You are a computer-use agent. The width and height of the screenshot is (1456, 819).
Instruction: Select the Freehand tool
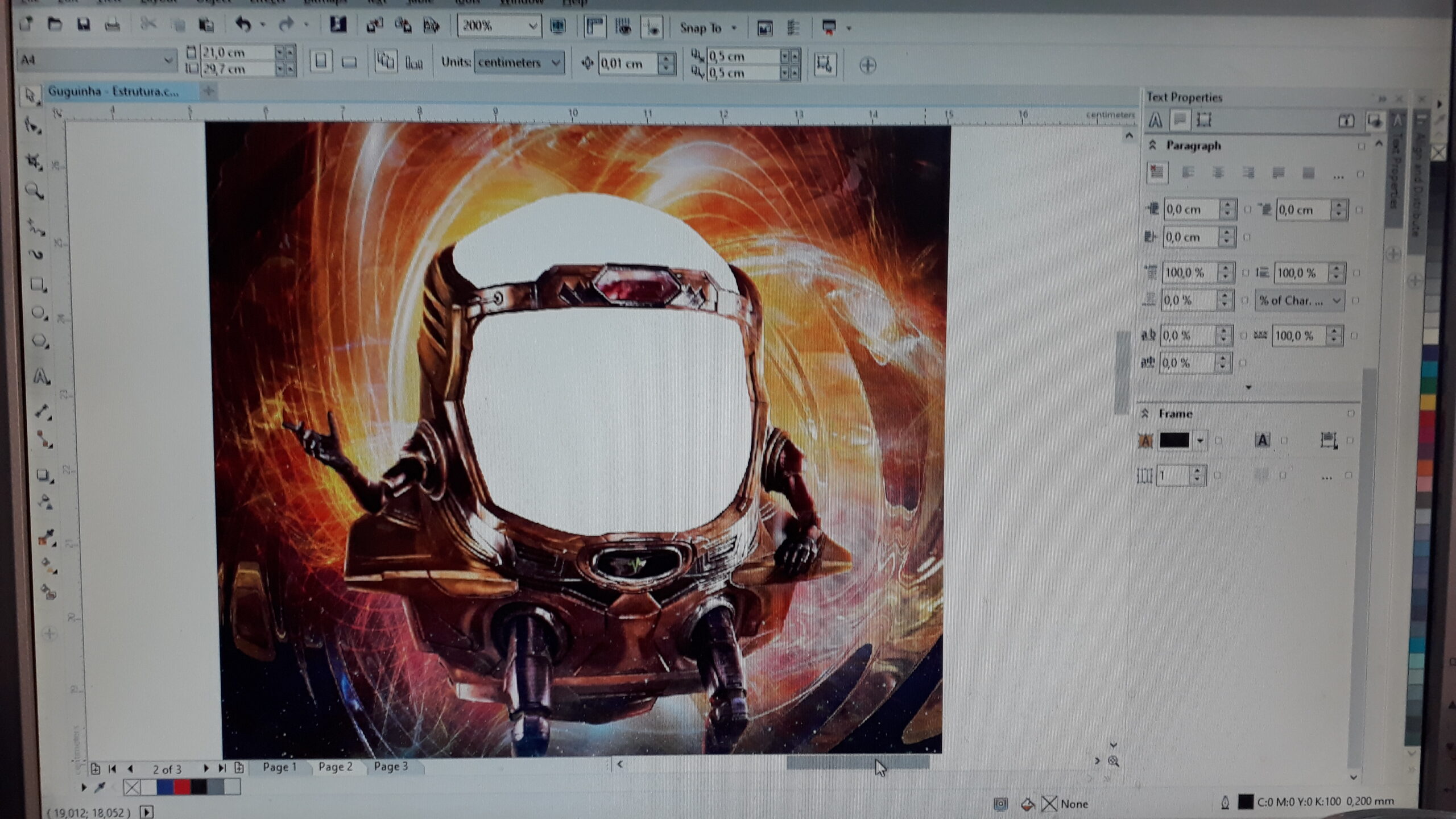[x=36, y=227]
